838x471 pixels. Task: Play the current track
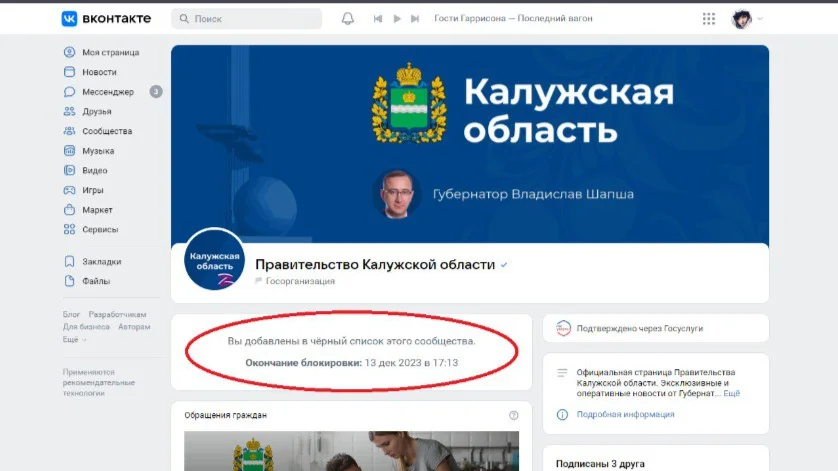click(x=397, y=19)
